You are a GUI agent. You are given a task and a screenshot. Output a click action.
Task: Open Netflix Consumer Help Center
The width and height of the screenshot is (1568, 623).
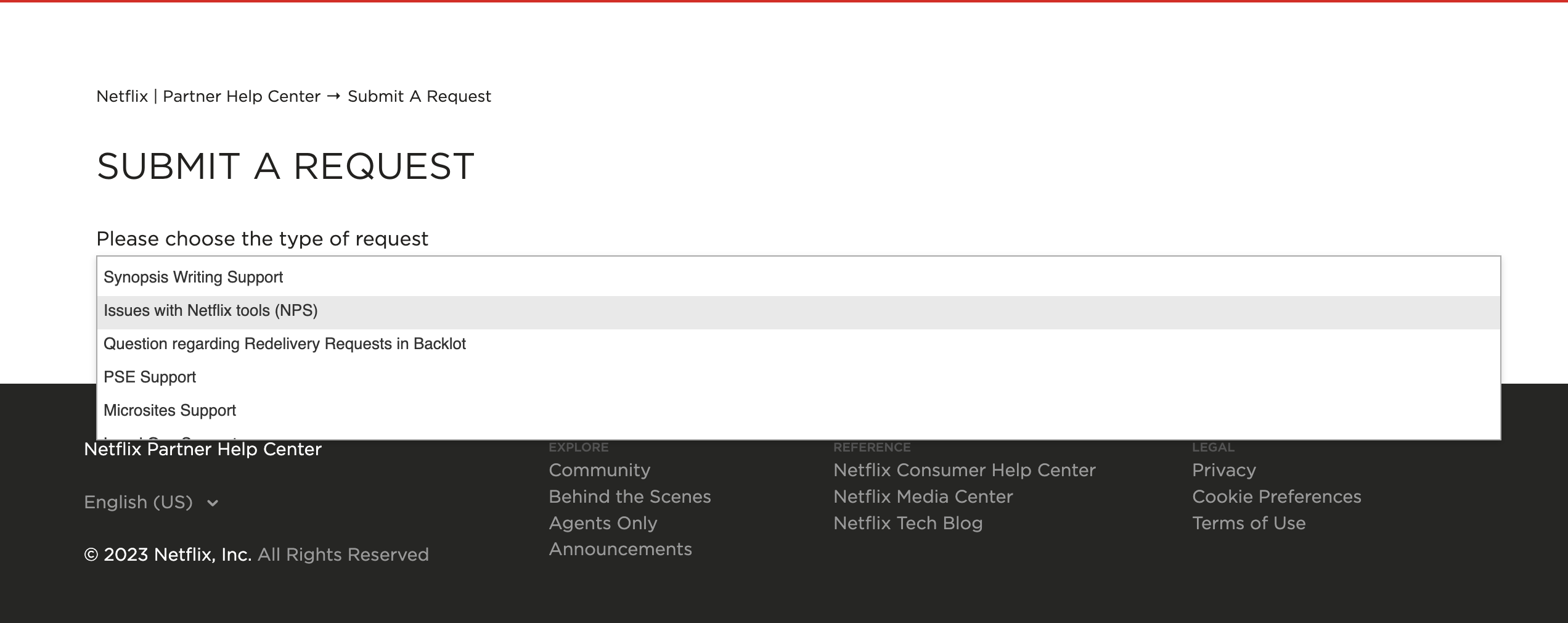click(x=964, y=470)
